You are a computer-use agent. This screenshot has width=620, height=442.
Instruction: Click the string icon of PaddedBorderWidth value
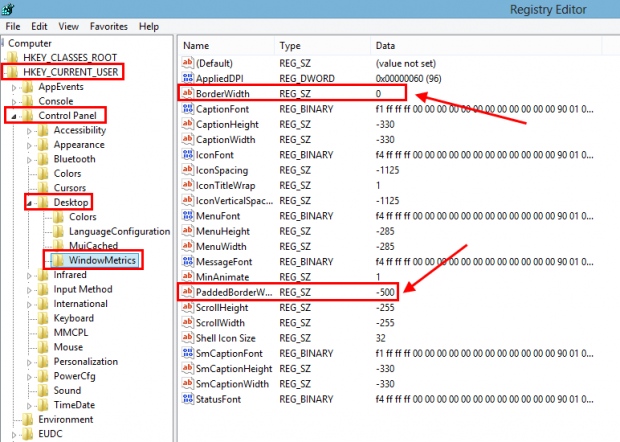click(x=187, y=292)
